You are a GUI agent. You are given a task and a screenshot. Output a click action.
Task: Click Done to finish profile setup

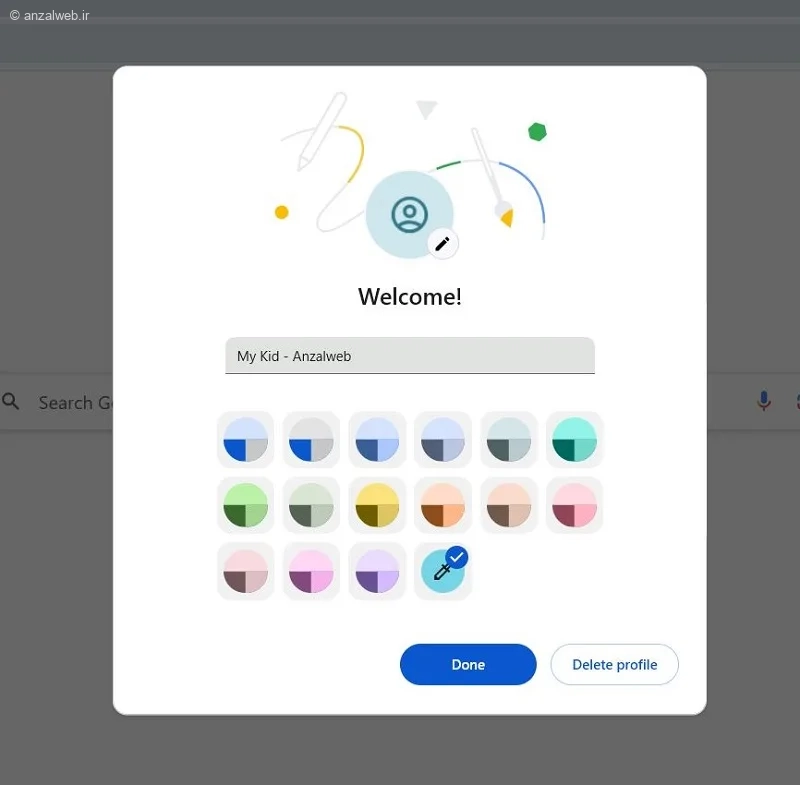click(468, 664)
